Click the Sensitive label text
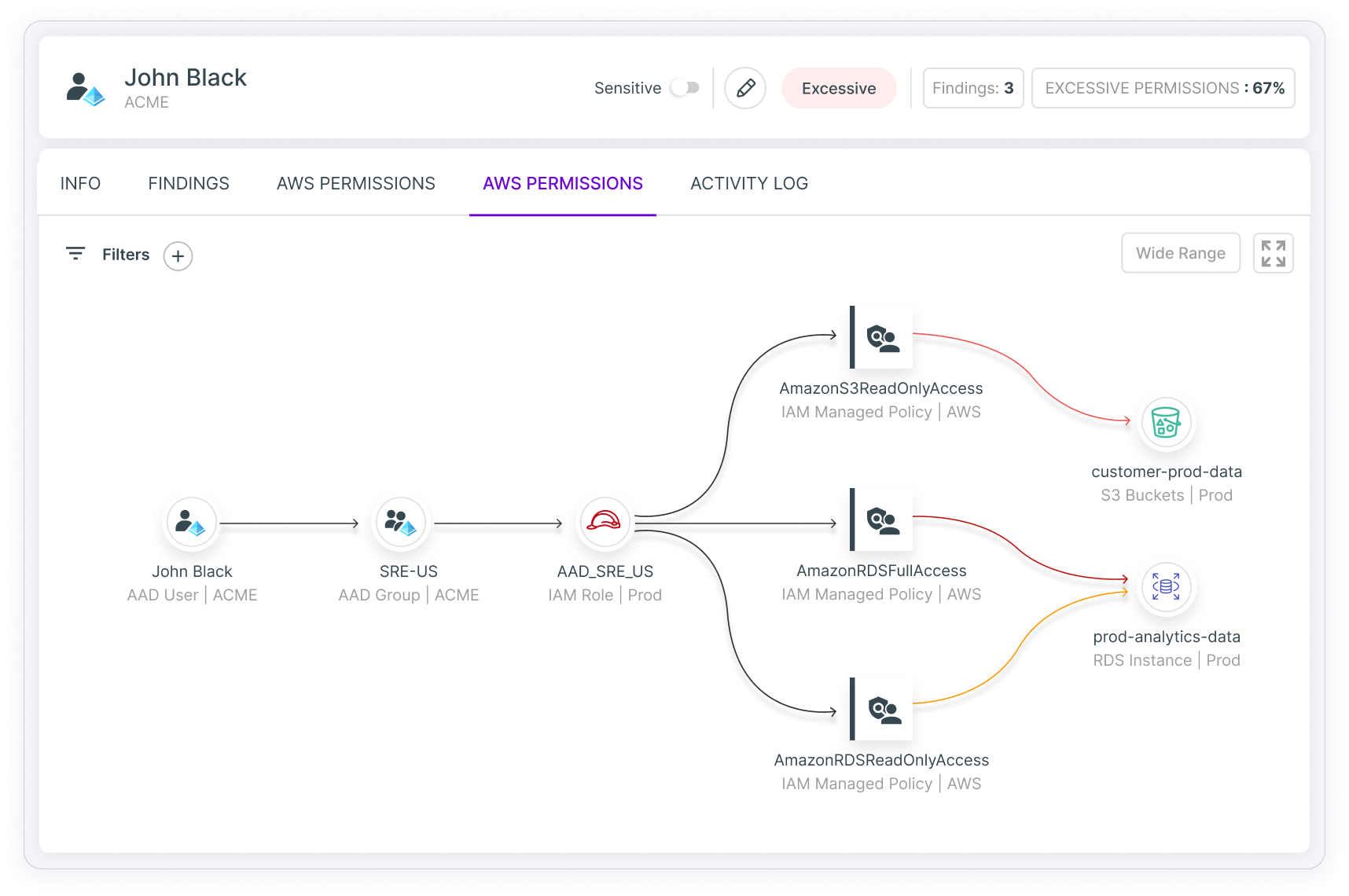 click(627, 88)
